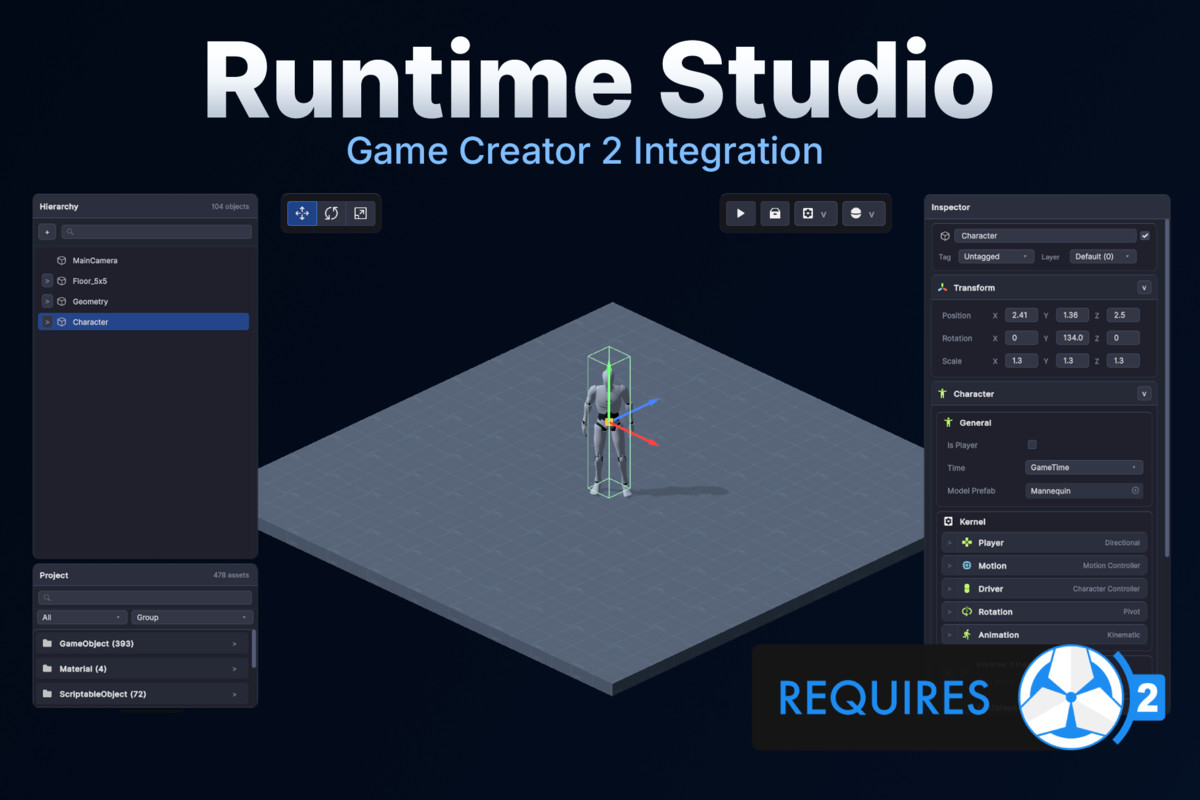Select the Scale transform tool
Screen dimensions: 1200x800
point(360,213)
